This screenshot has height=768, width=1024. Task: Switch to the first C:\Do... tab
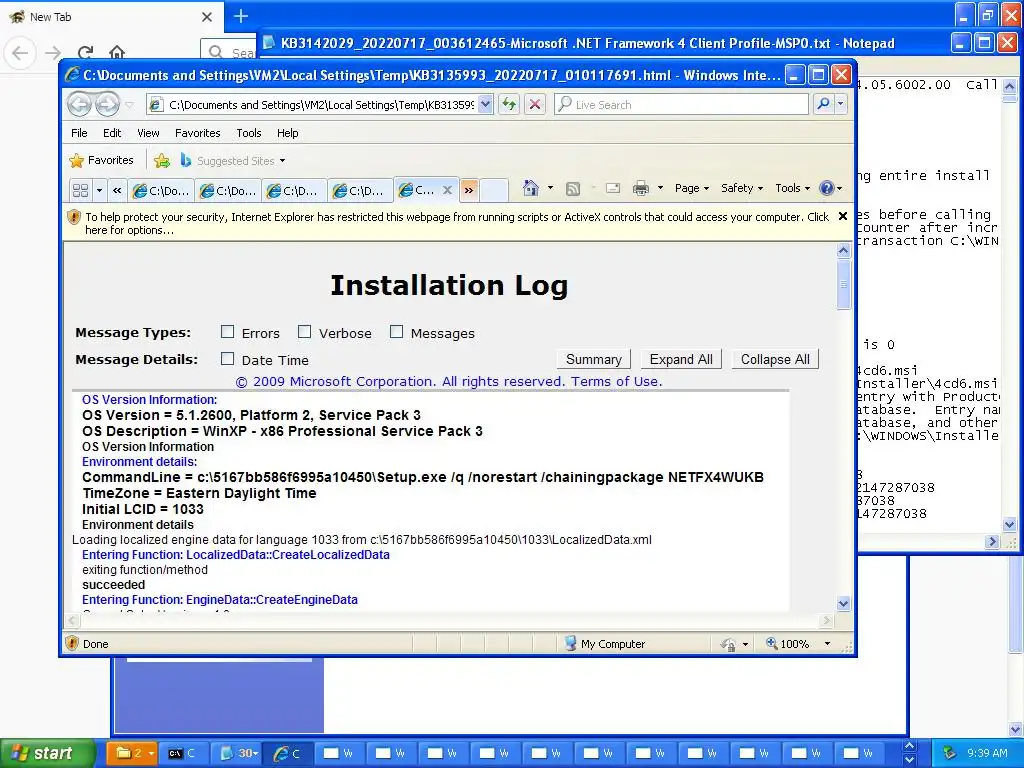tap(161, 191)
